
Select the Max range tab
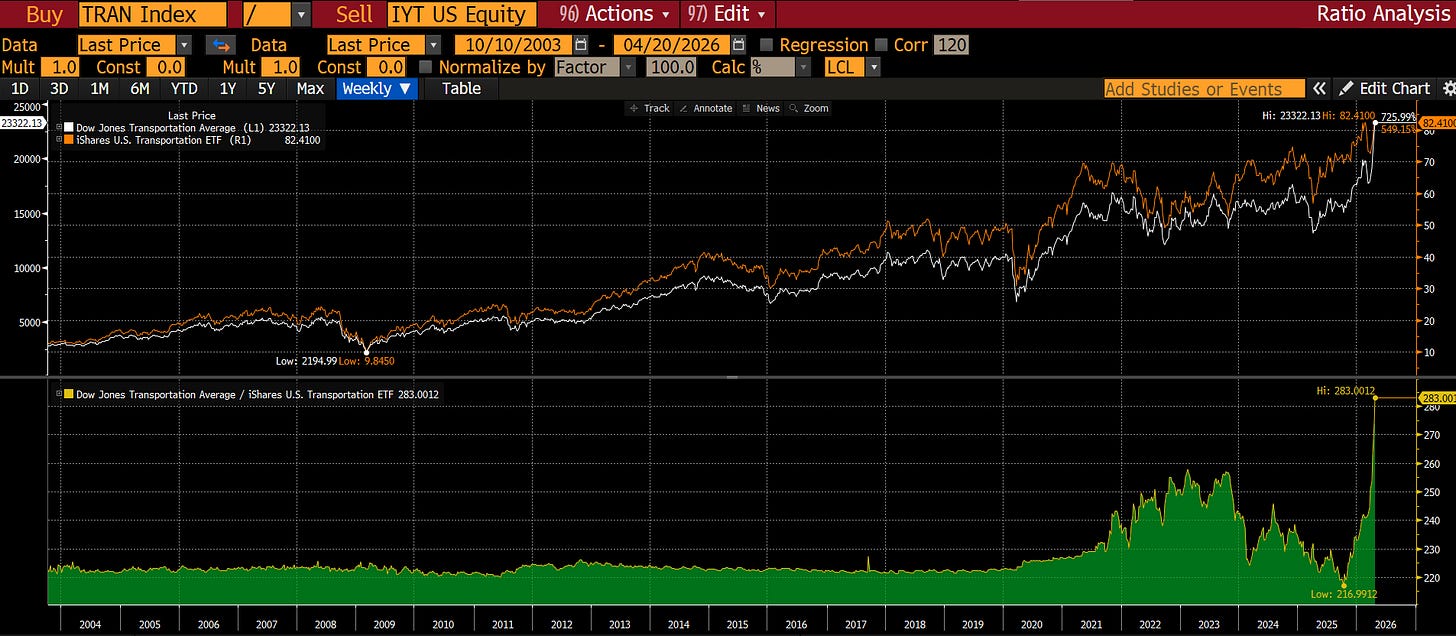pos(310,88)
